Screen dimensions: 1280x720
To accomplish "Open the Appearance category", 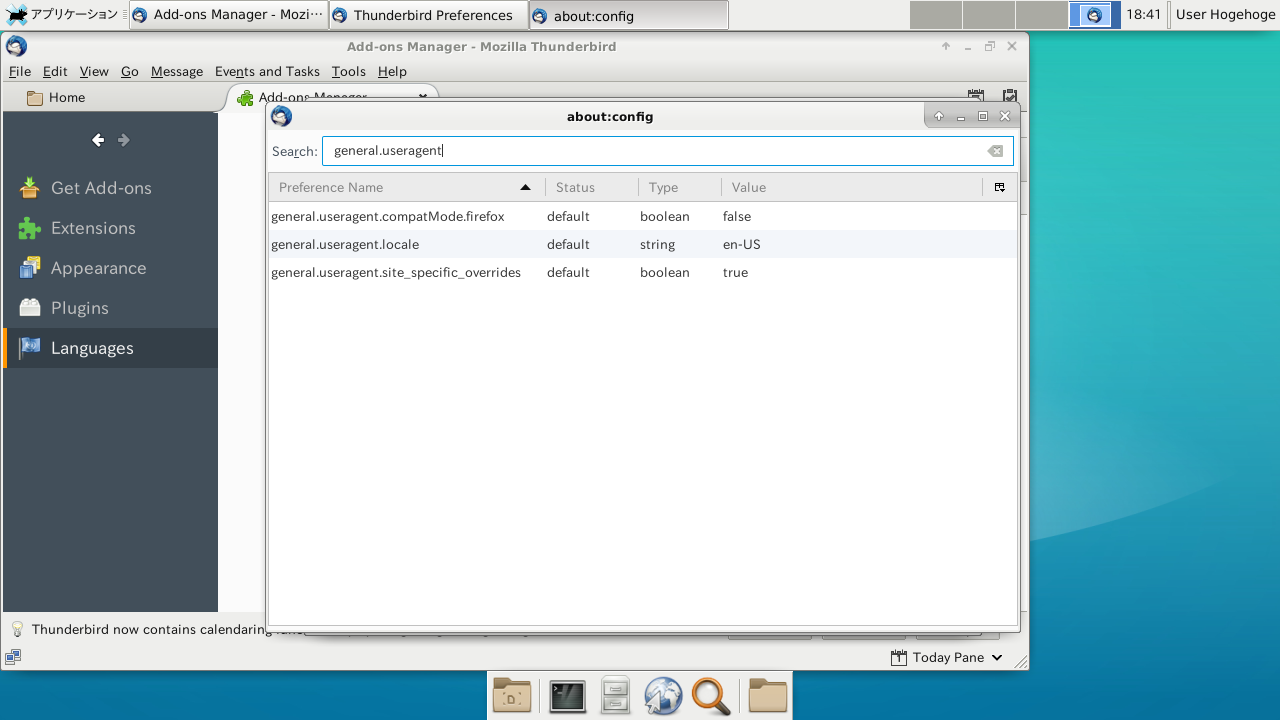I will click(110, 268).
